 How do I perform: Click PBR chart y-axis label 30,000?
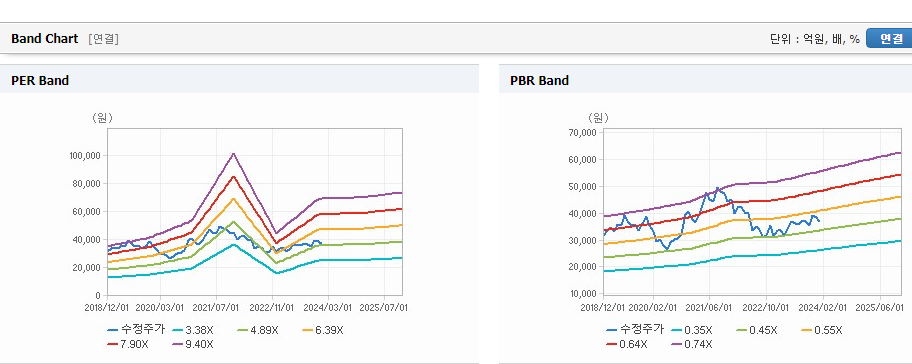[583, 240]
